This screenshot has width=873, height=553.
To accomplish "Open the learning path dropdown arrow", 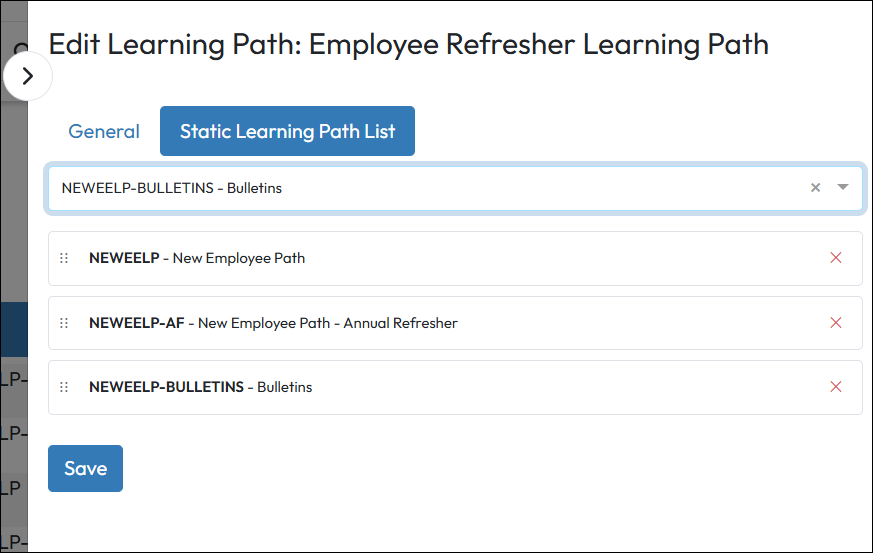I will pos(843,187).
